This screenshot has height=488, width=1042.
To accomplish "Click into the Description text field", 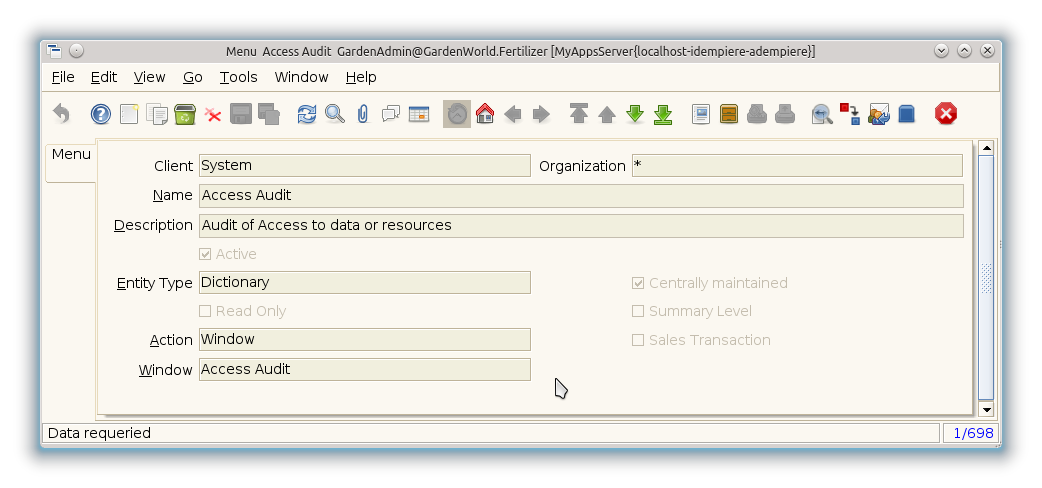I will pyautogui.click(x=581, y=225).
